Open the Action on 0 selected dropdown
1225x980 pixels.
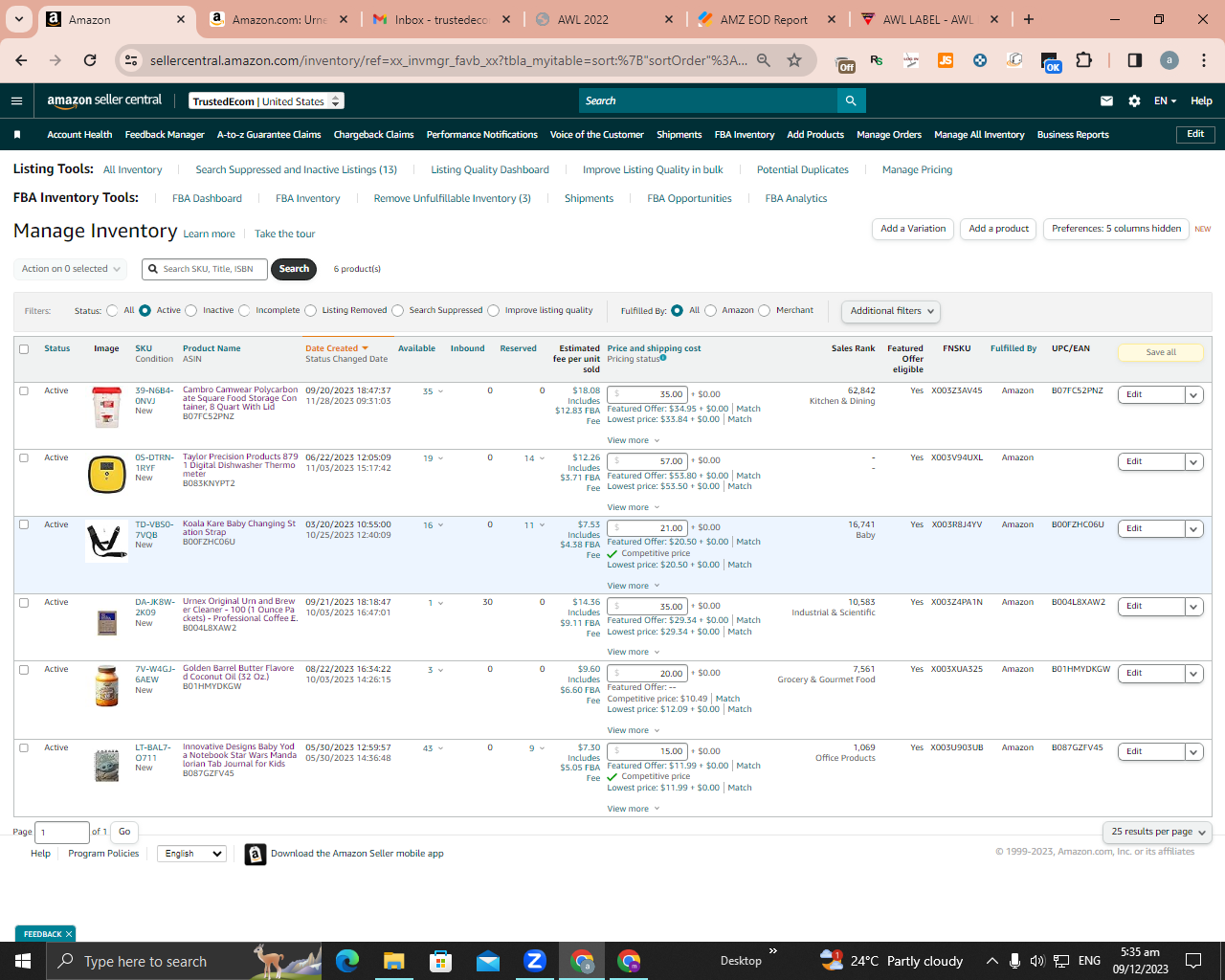point(71,269)
